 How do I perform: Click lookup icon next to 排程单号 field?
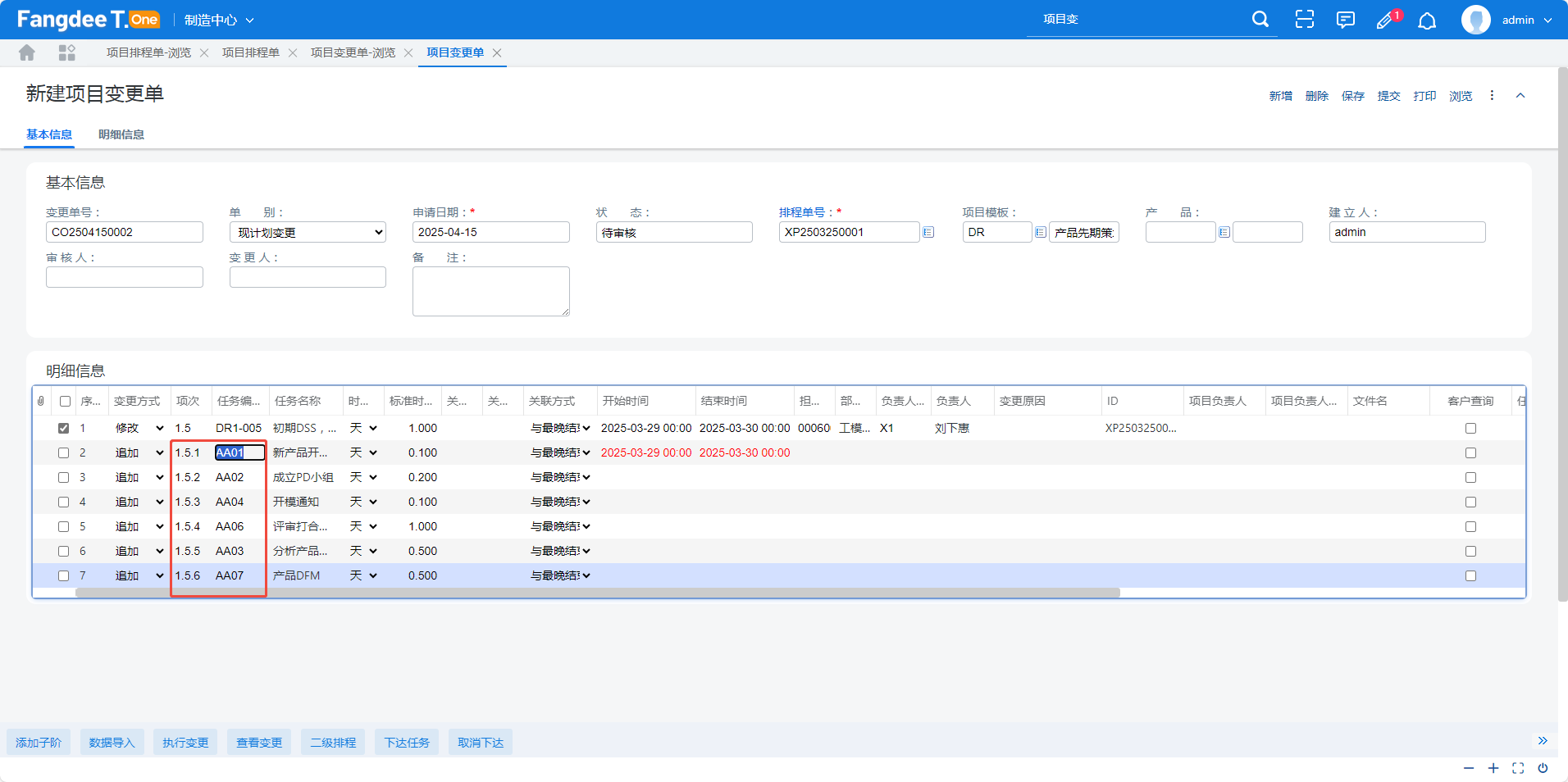(x=928, y=233)
